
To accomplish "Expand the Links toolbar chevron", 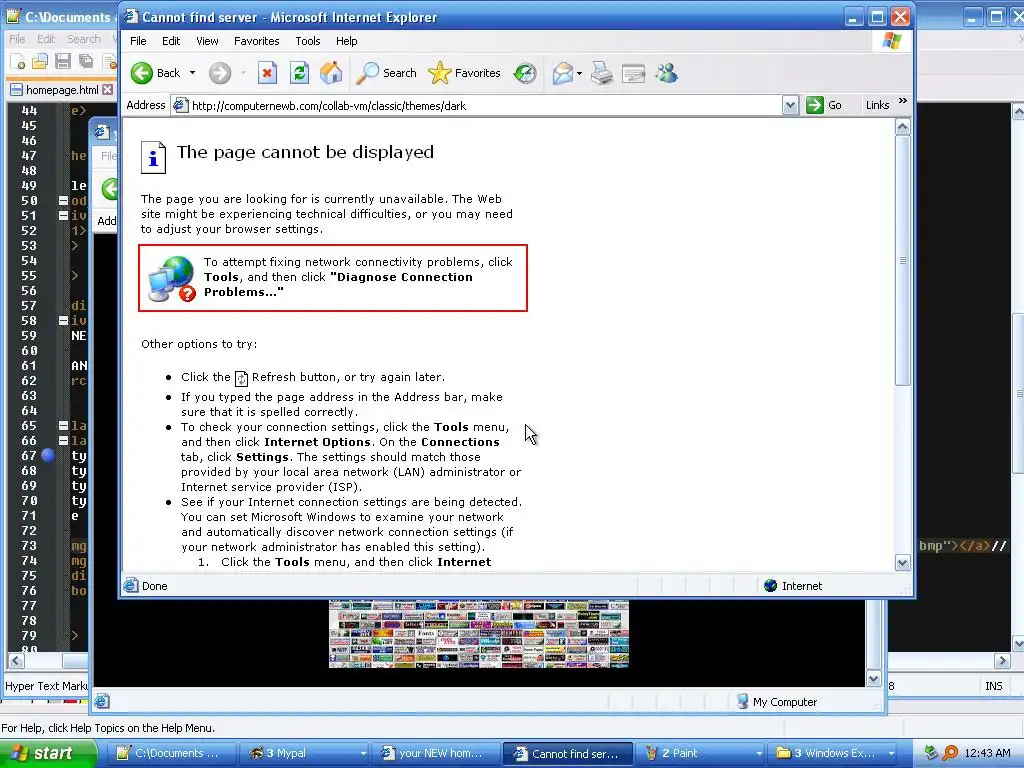I will tap(903, 101).
